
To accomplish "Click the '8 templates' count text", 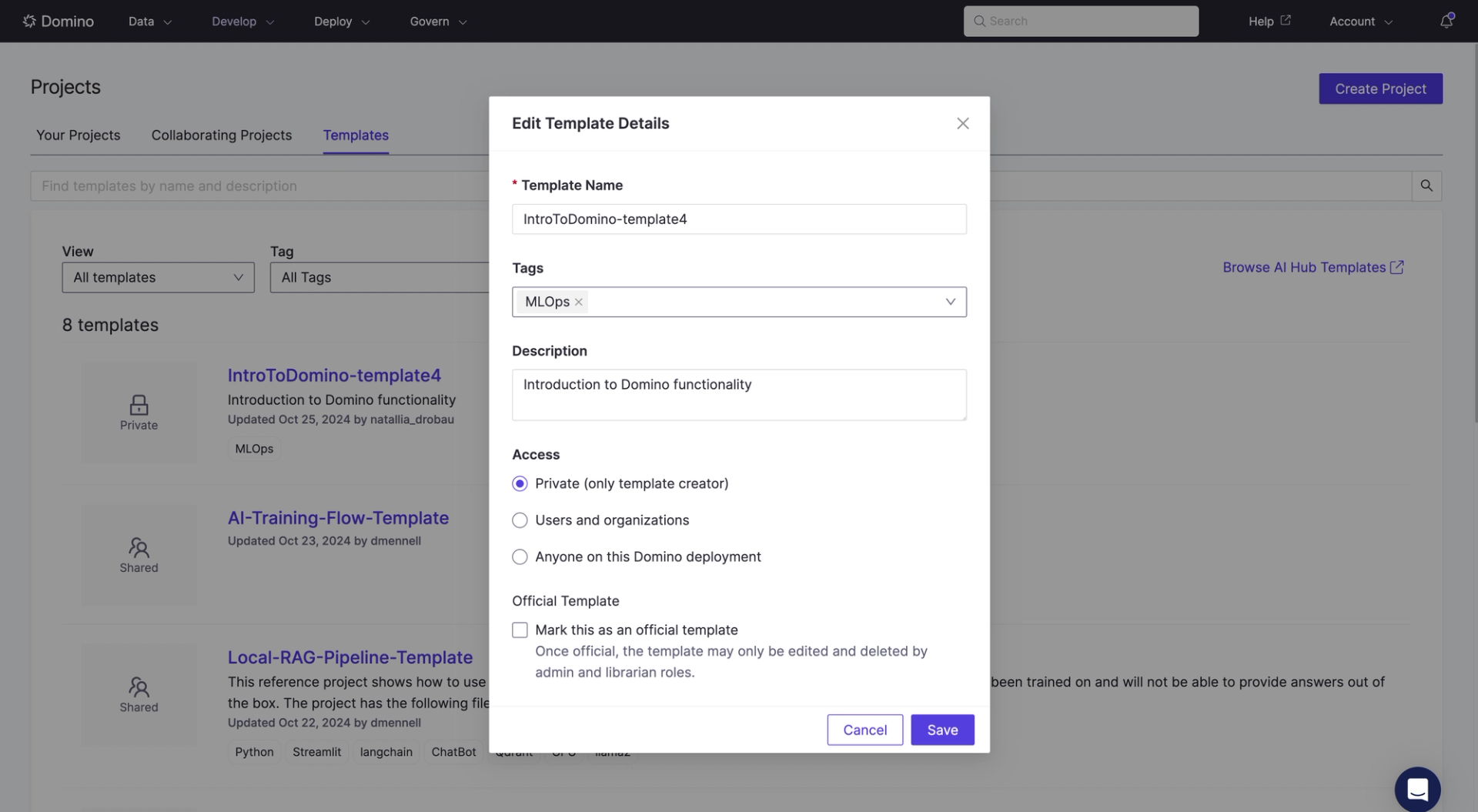I will [110, 325].
